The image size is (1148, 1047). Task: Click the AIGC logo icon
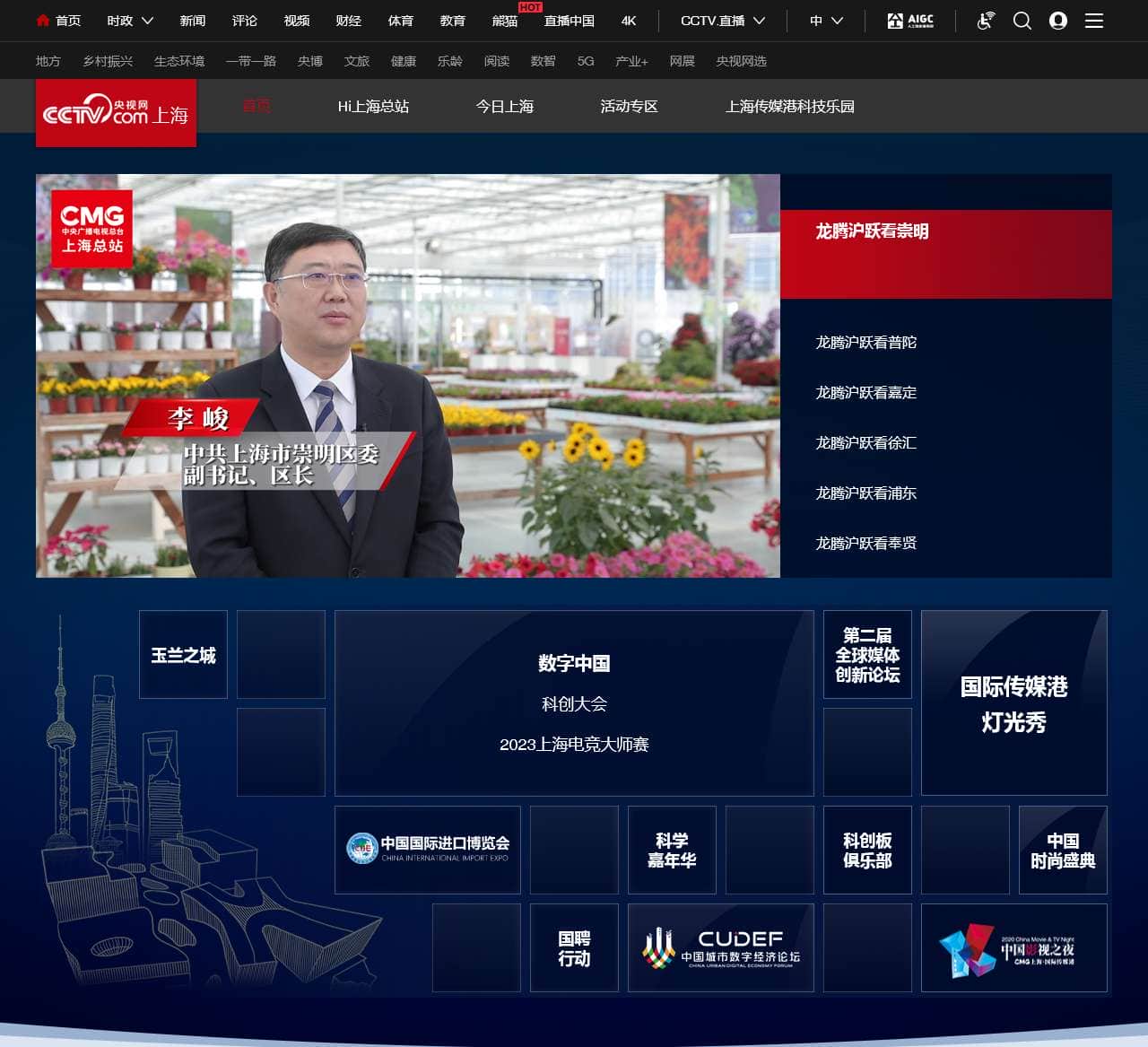tap(910, 21)
